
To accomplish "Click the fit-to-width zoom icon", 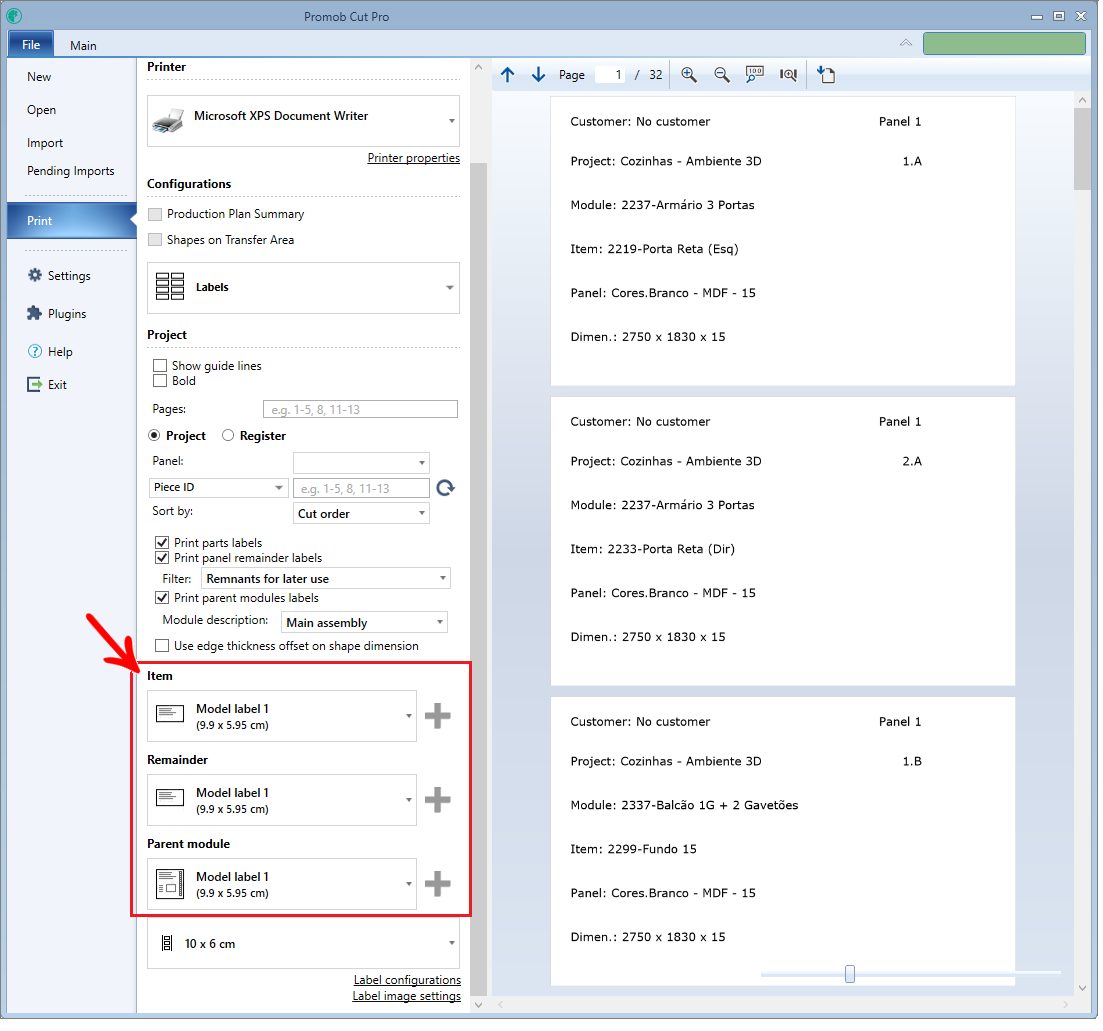I will coord(788,75).
